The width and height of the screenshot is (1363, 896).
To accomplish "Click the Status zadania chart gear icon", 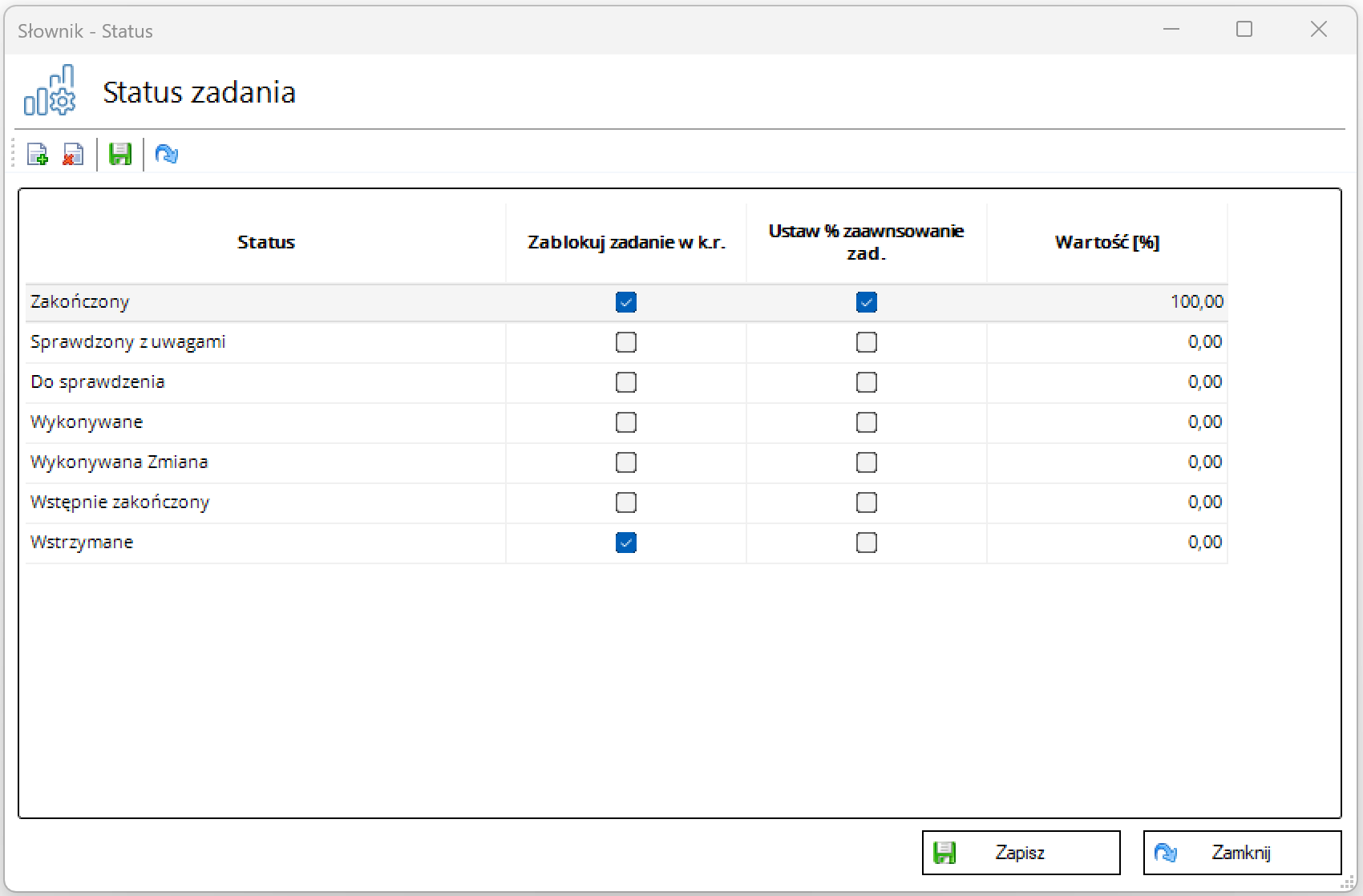I will 50,91.
